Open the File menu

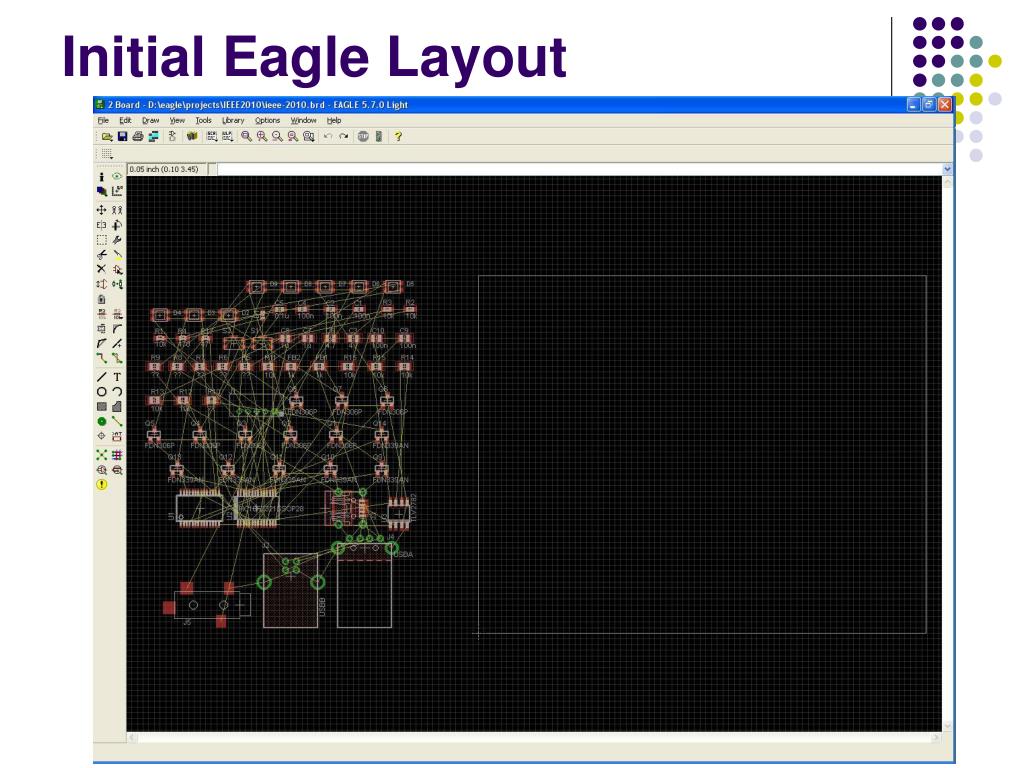point(103,121)
